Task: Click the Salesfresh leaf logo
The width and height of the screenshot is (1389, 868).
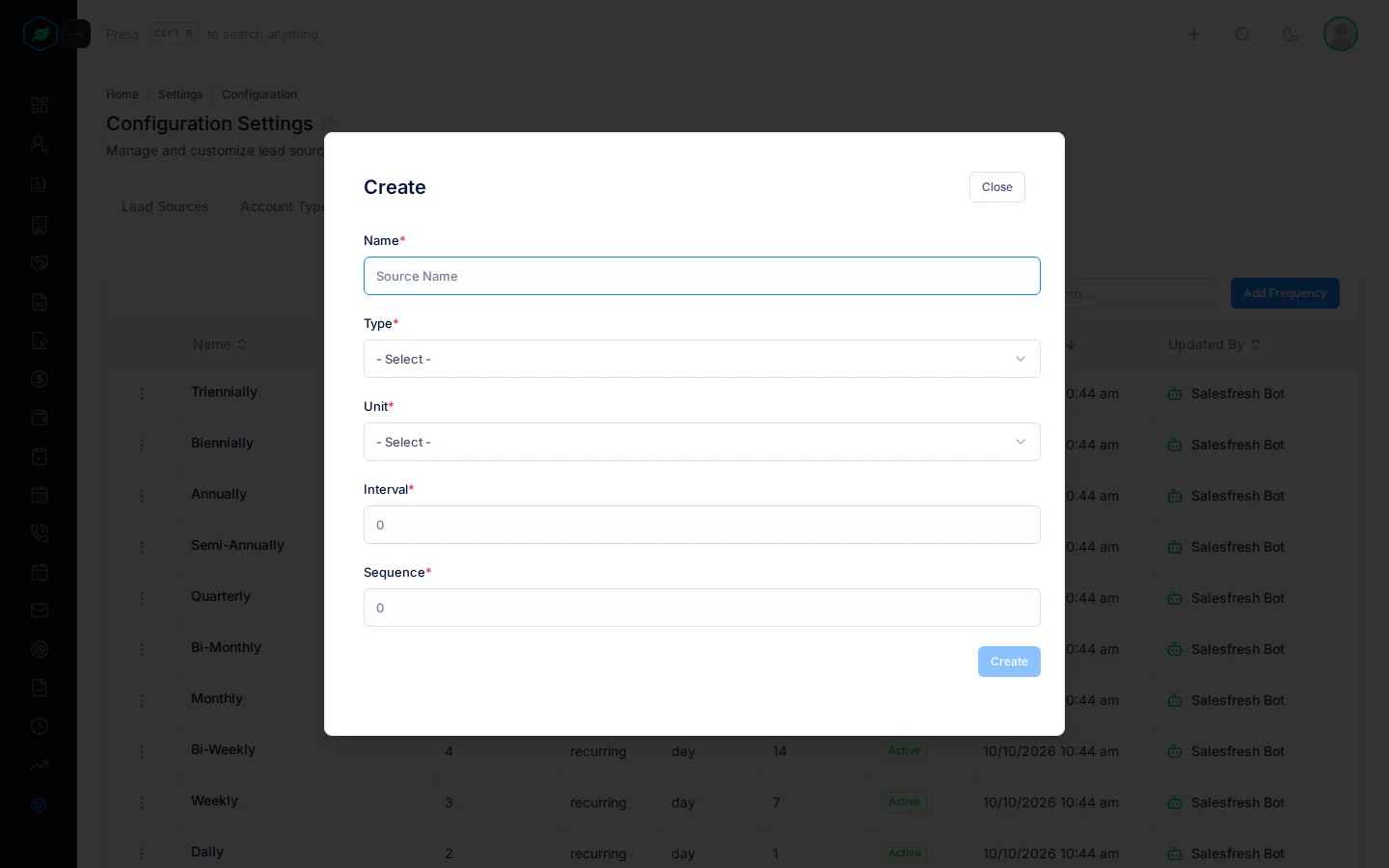Action: (40, 34)
